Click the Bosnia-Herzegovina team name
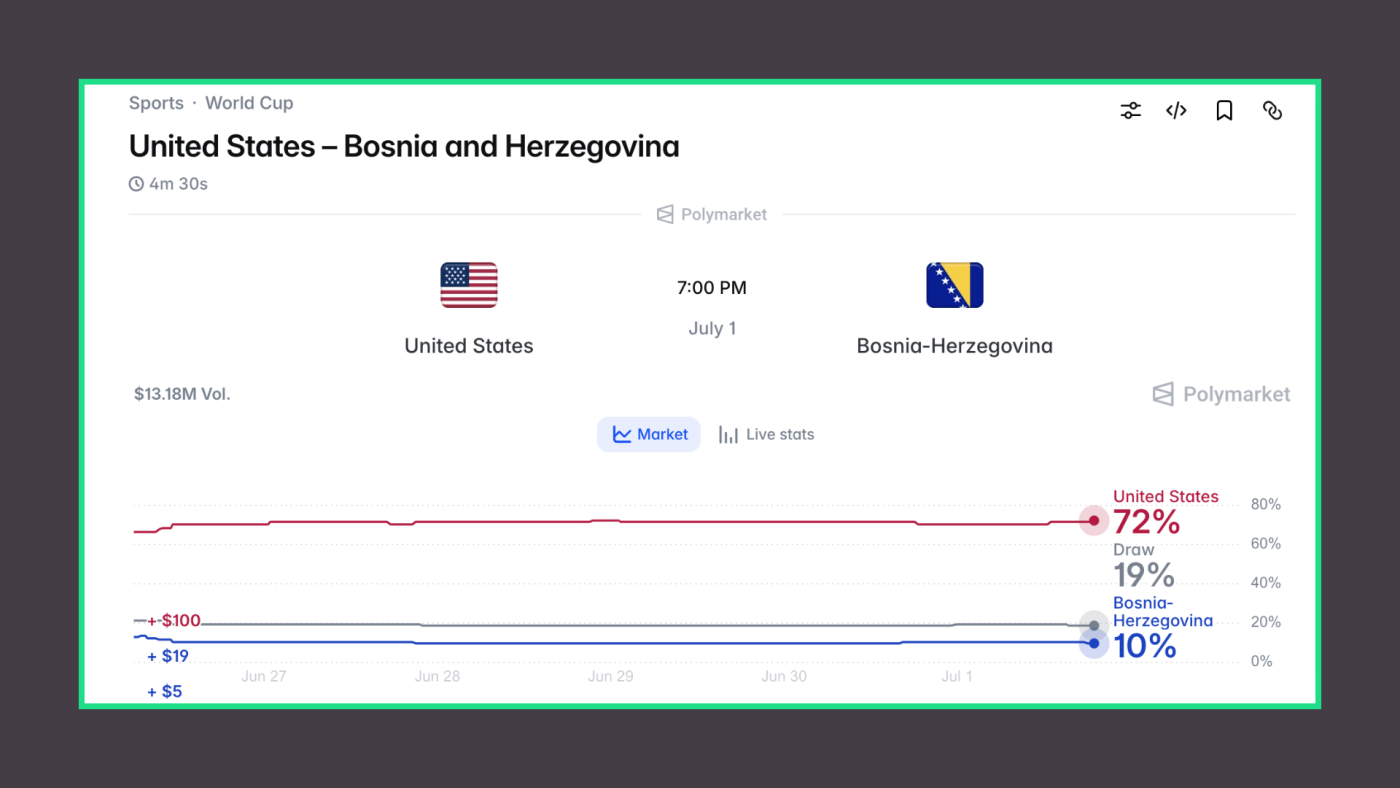 (954, 346)
